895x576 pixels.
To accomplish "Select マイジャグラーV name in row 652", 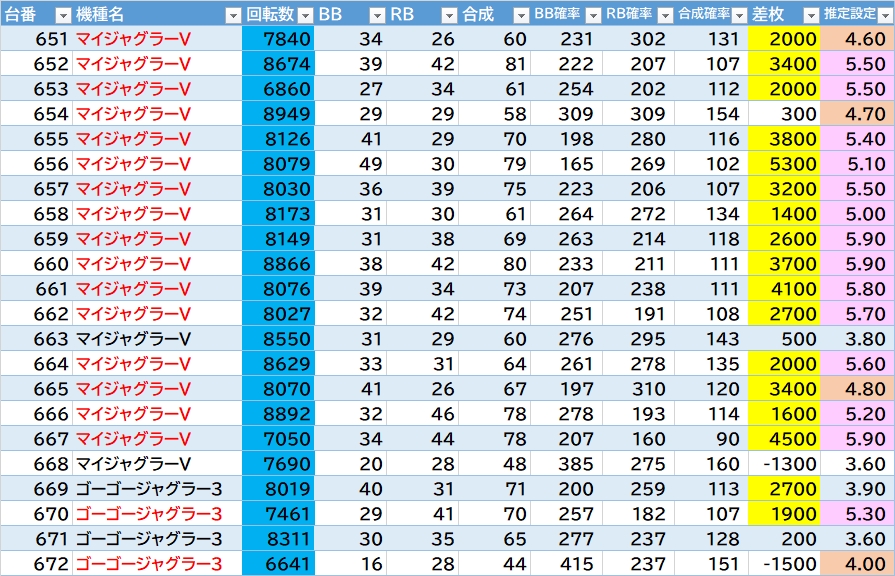I will [134, 64].
